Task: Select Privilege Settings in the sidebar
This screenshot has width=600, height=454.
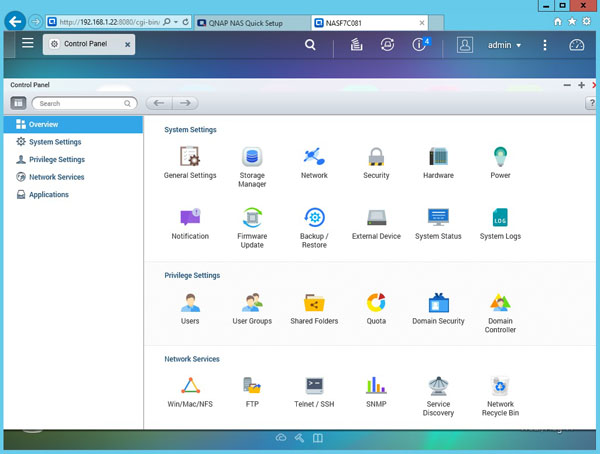Action: click(x=56, y=159)
